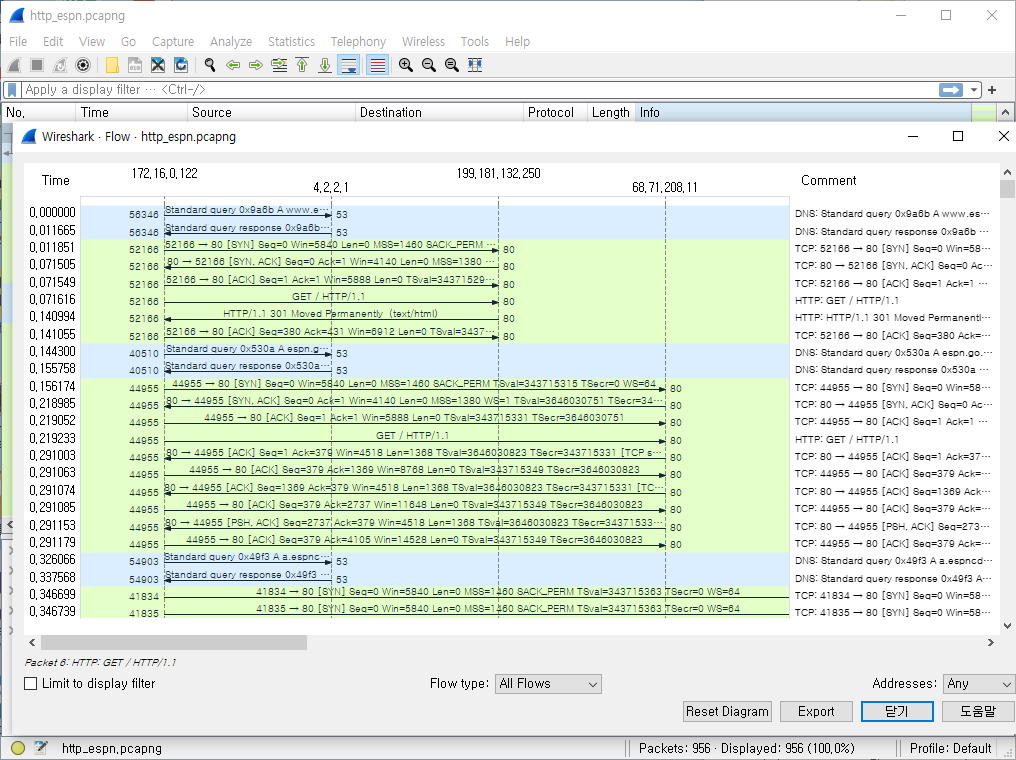Screen dimensions: 1016x760
Task: Open Capture options gear icon
Action: (x=83, y=65)
